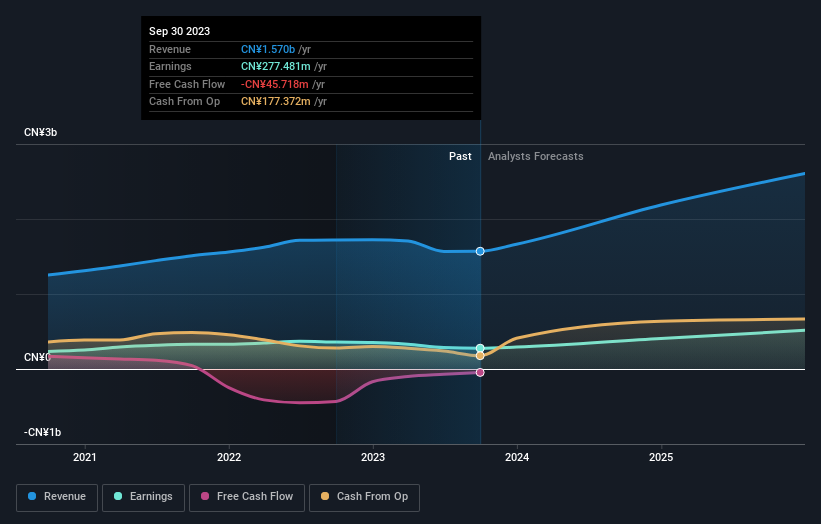Click the Revenue row label in tooltip
This screenshot has width=821, height=524.
click(x=170, y=49)
